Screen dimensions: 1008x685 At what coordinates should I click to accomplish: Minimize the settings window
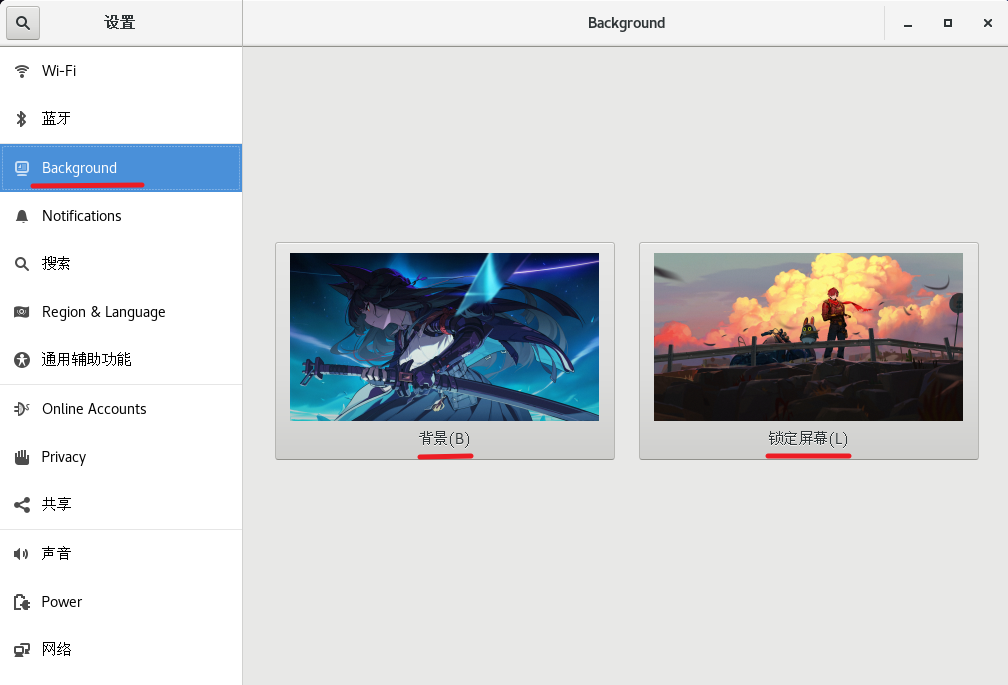click(x=908, y=24)
